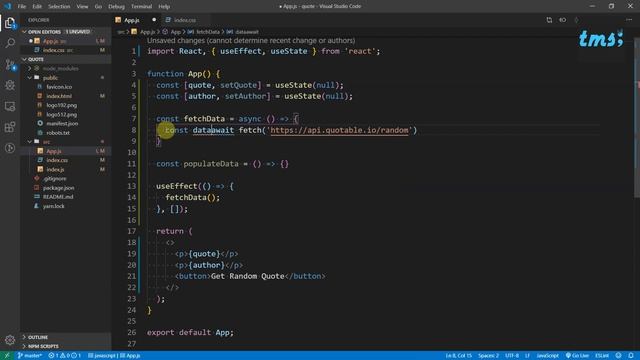640x360 pixels.
Task: Open the Help menu
Action: pyautogui.click(x=164, y=7)
